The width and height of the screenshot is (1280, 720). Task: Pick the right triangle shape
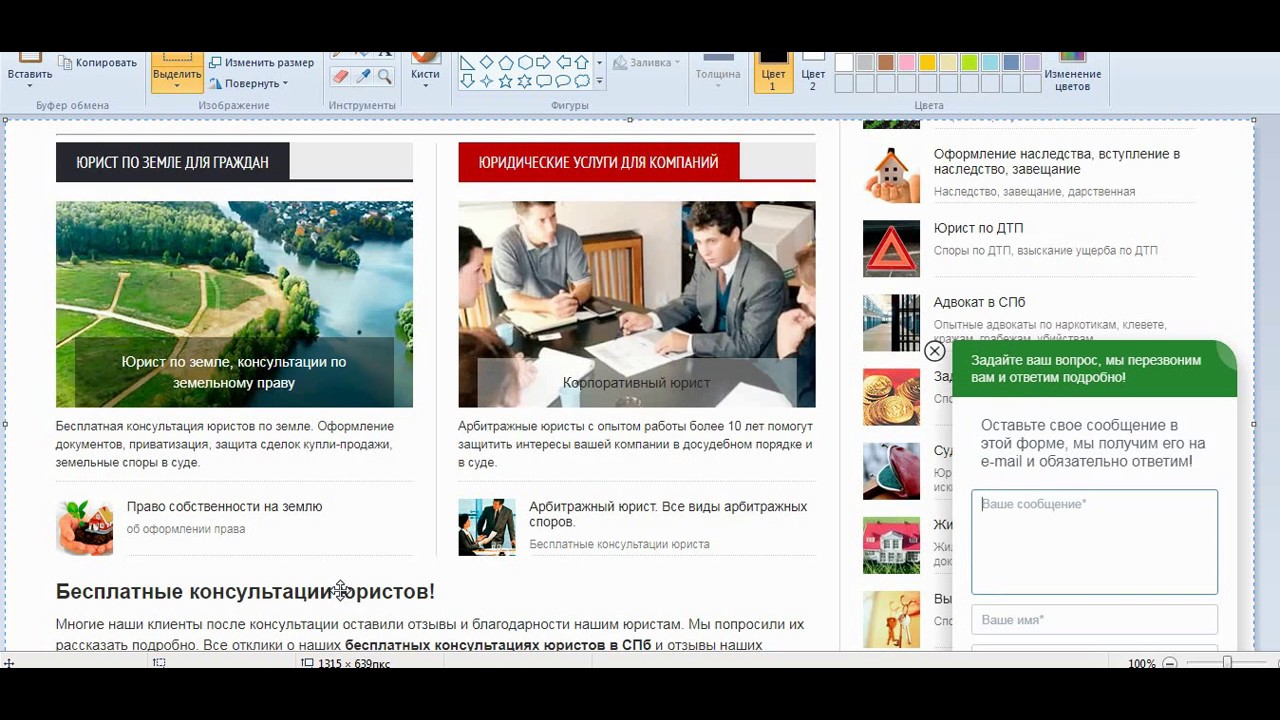tap(467, 63)
